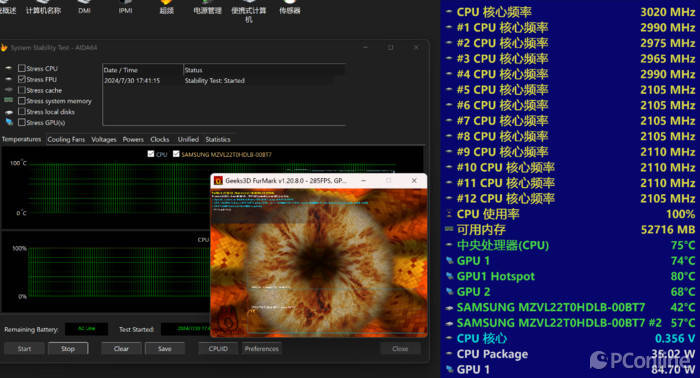Click the FurMark render preview
This screenshot has height=378, width=700.
319,262
